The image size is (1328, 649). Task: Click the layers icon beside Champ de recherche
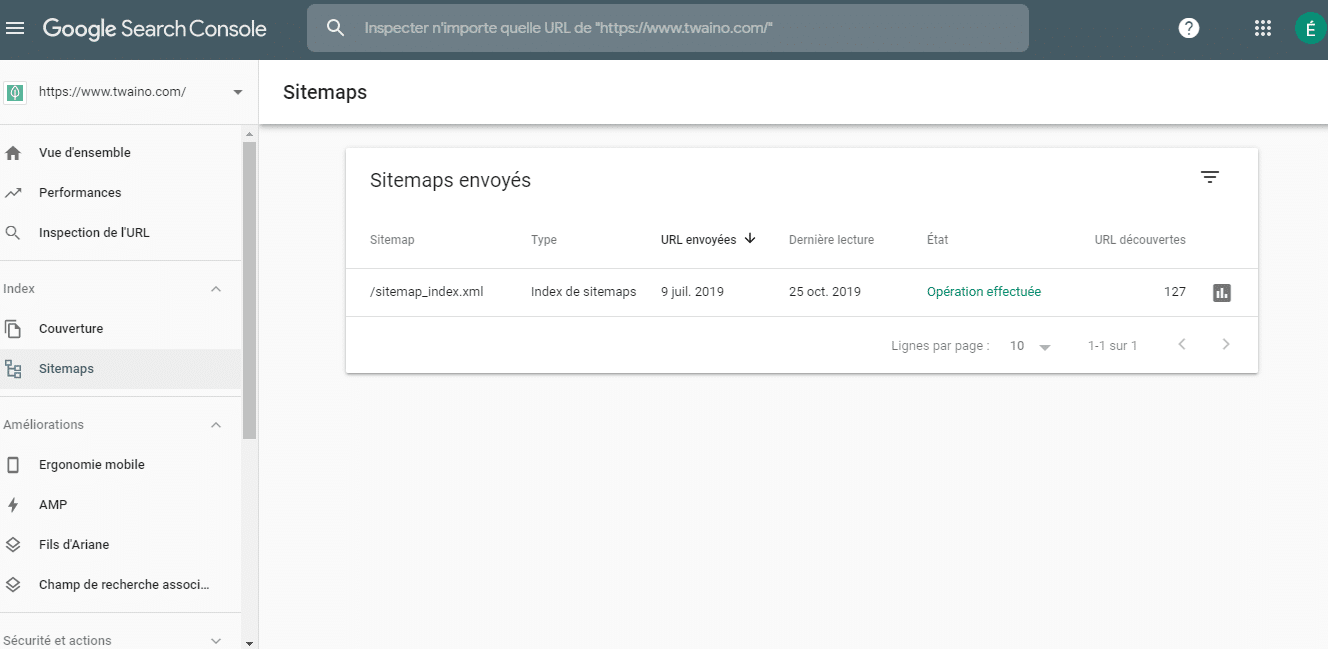13,585
